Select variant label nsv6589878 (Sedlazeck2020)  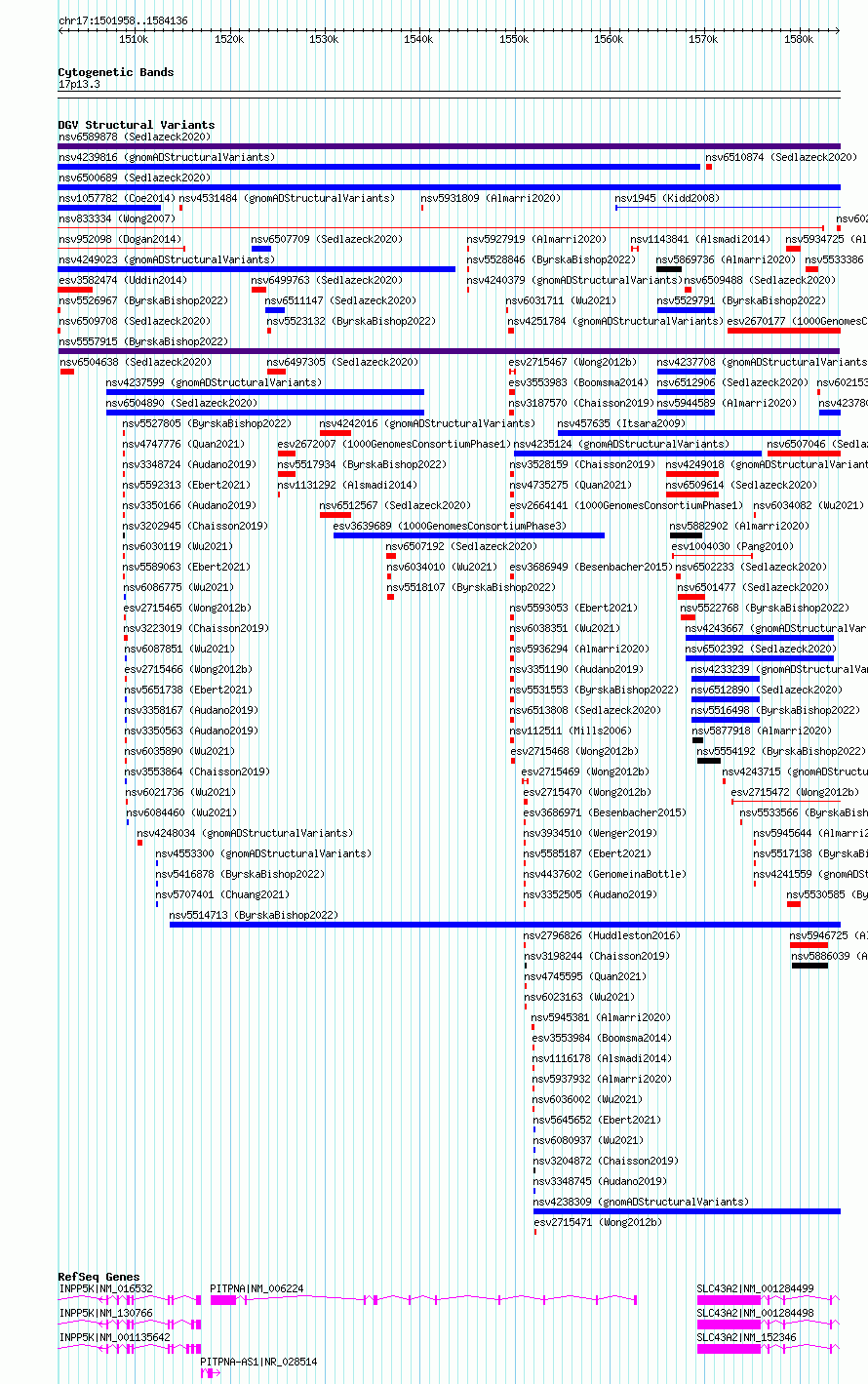point(135,137)
